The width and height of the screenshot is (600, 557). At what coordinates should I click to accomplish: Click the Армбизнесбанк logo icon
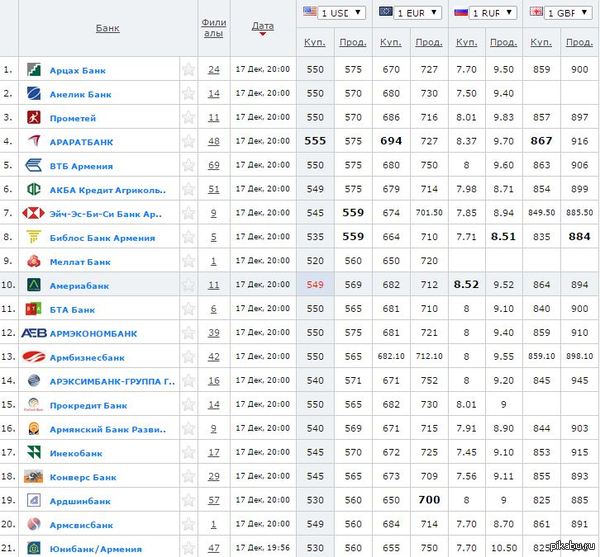[34, 357]
